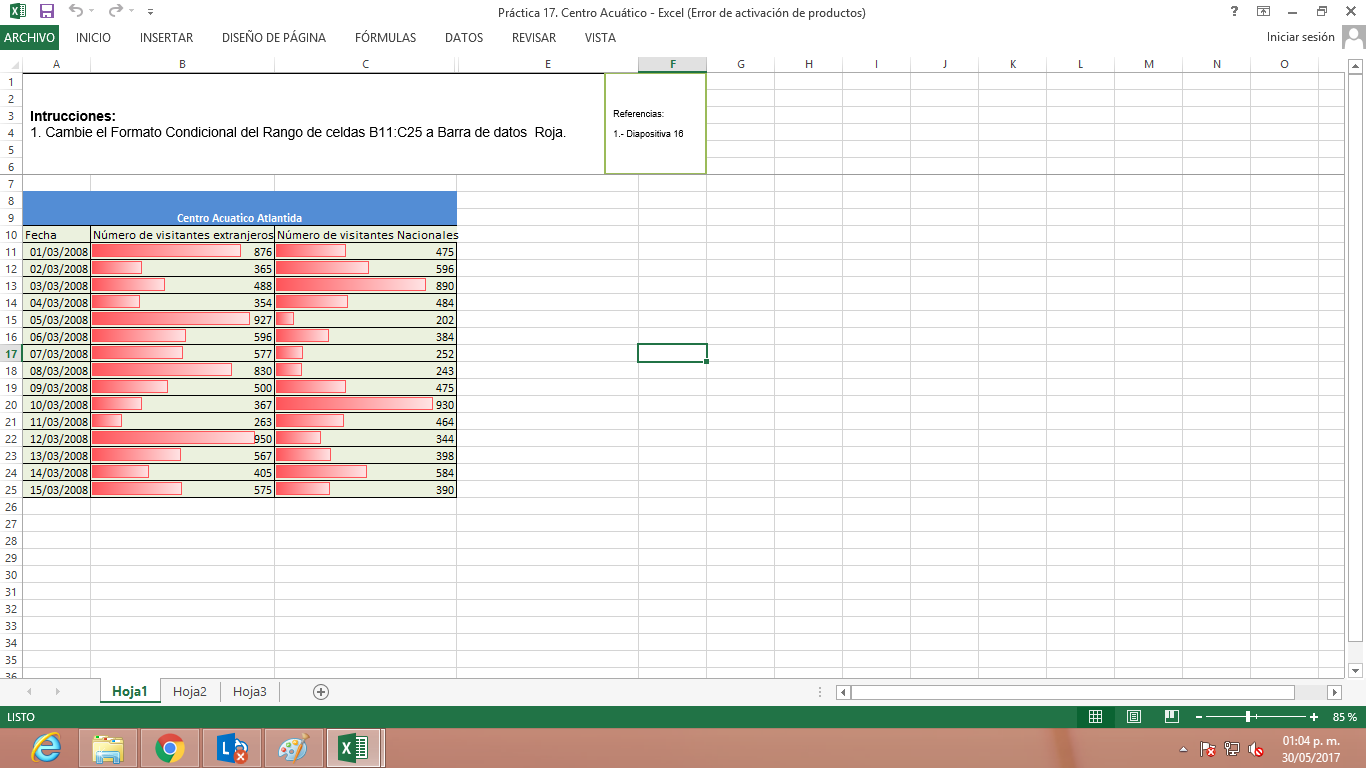Click the Redo arrow icon
Screen dimensions: 1366x768
[115, 12]
